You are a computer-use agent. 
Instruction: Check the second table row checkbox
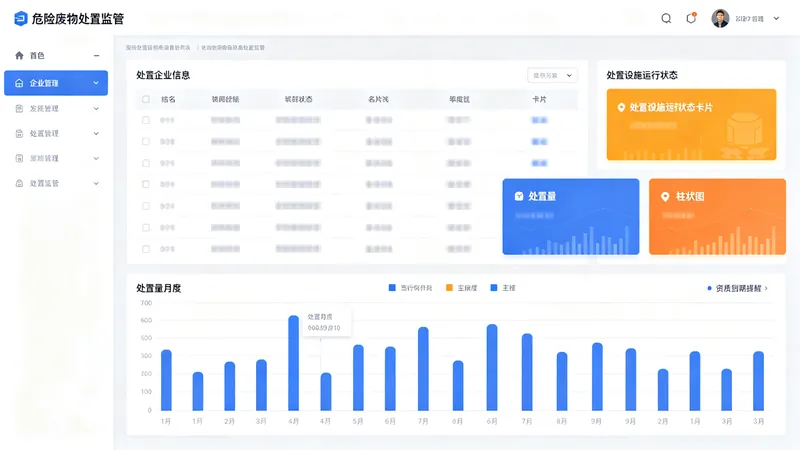(x=146, y=141)
